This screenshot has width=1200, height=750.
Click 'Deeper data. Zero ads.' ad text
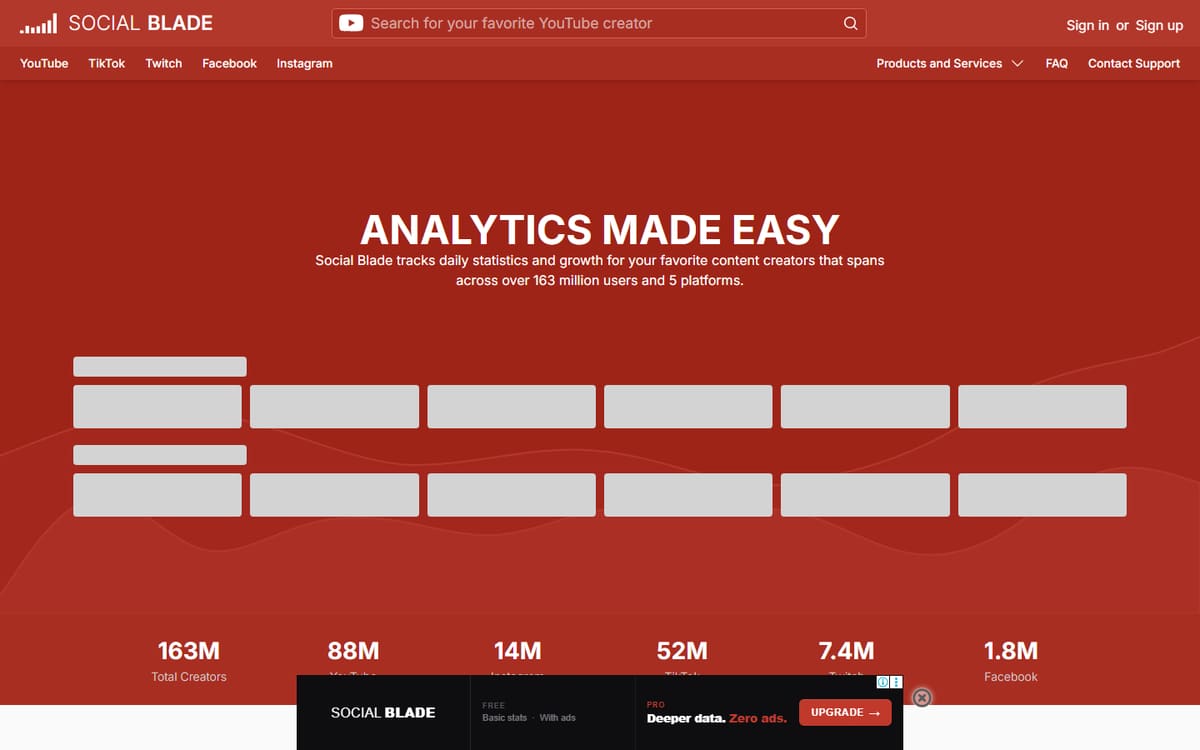(x=717, y=718)
